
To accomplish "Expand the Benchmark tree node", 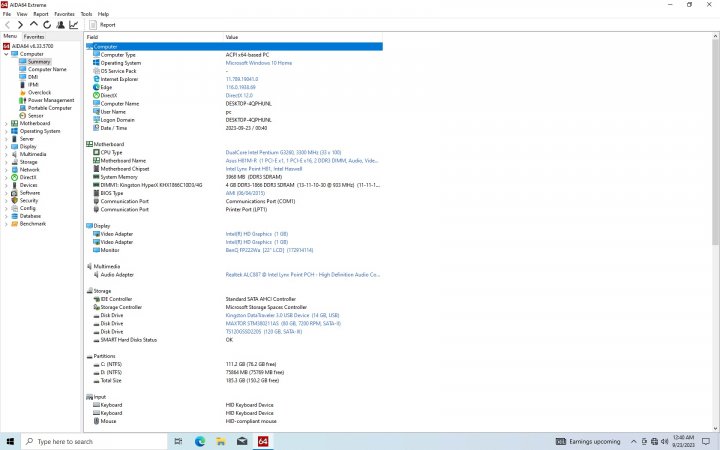I will 6,224.
